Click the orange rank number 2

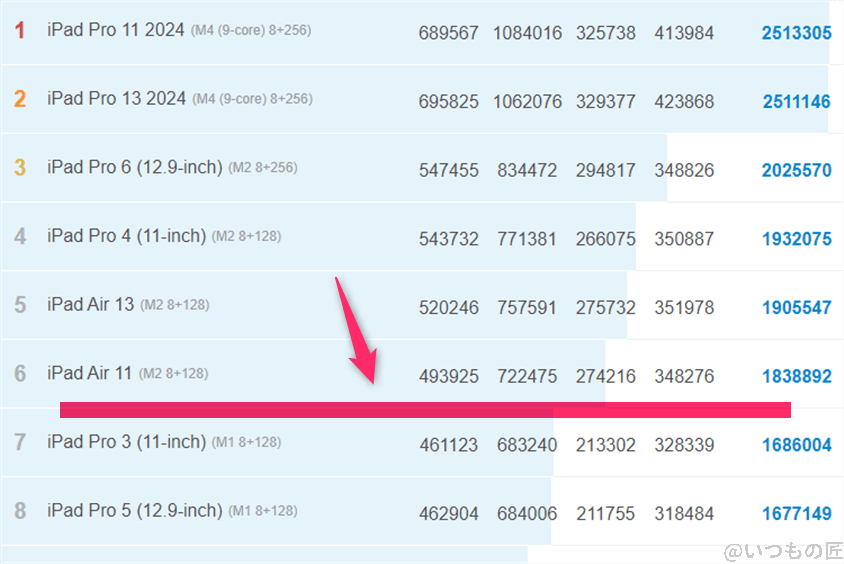tap(20, 99)
